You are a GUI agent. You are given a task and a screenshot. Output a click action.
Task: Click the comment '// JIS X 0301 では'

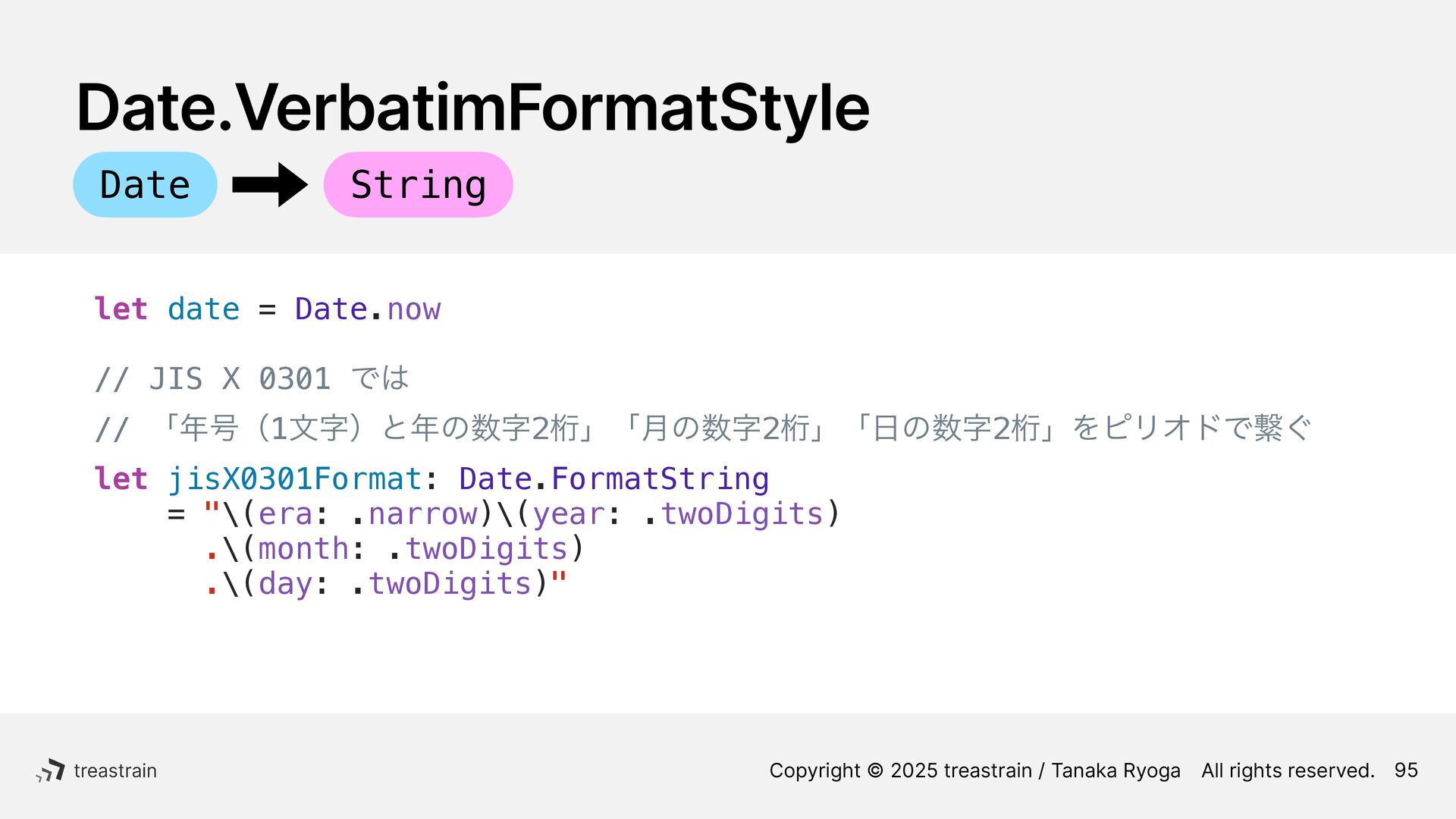coord(252,378)
